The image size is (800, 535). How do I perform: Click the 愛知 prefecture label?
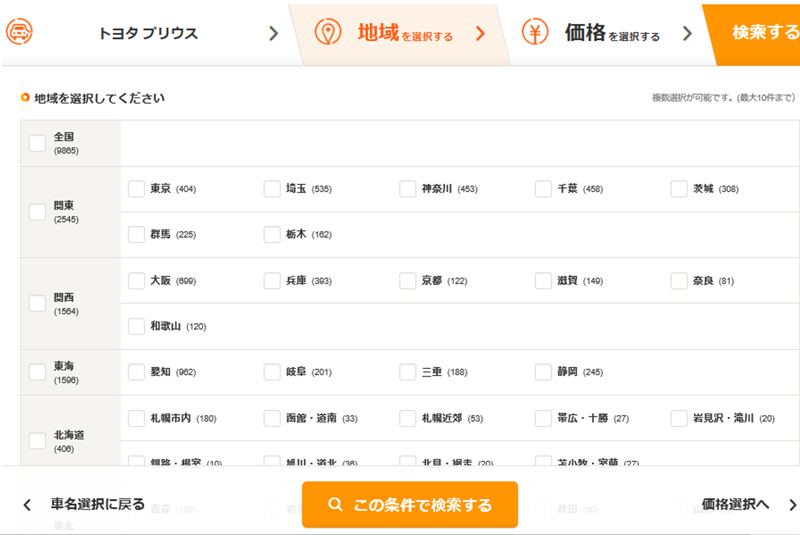tap(161, 372)
